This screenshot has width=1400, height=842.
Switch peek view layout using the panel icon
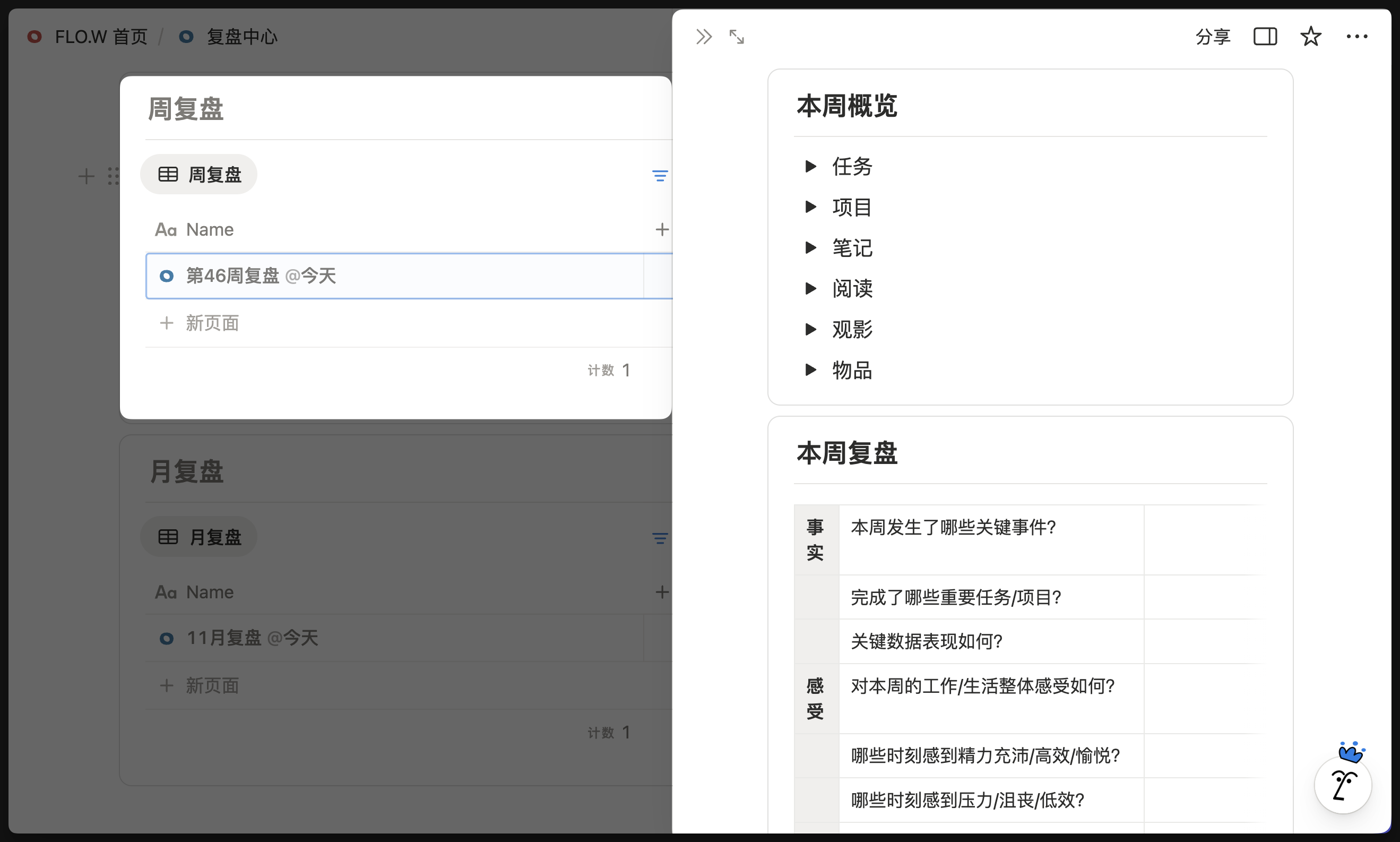tap(1265, 37)
